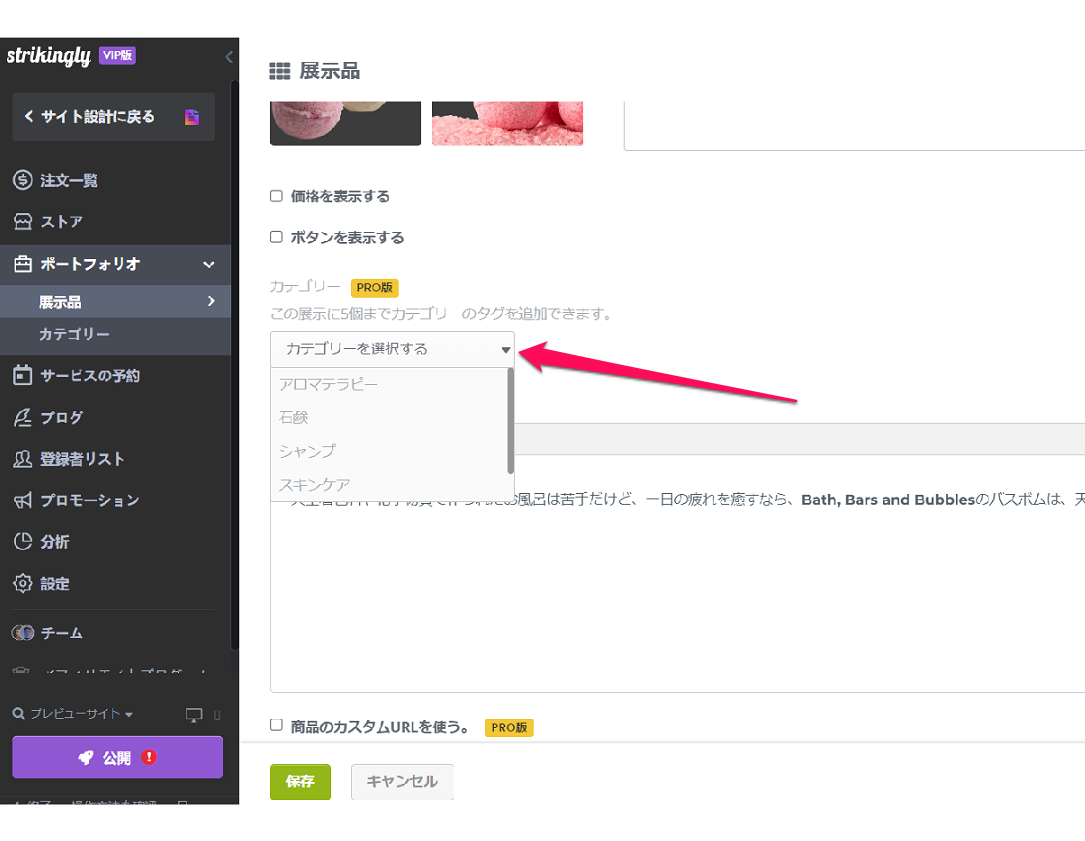
Task: Click the 注文一覧 dollar icon
Action: point(23,181)
